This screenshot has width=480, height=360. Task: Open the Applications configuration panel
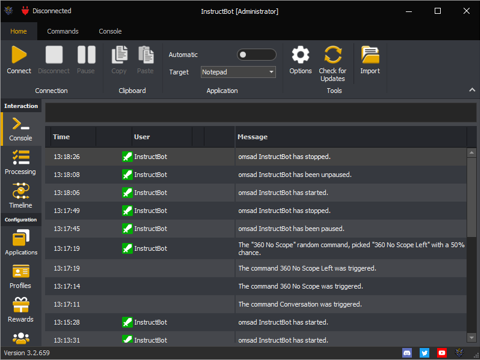(x=21, y=243)
